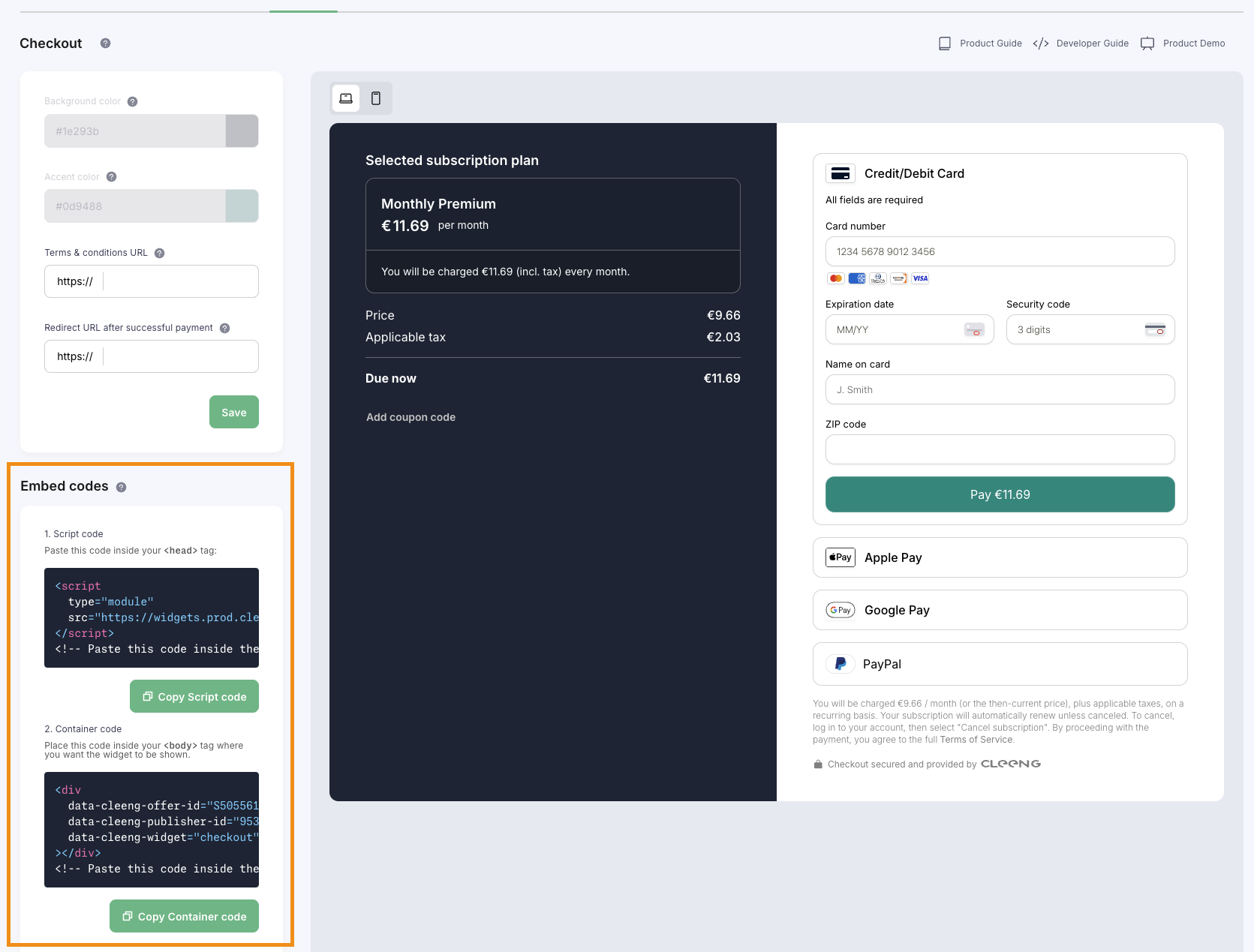
Task: Open the Developer Guide code icon
Action: pos(1041,44)
